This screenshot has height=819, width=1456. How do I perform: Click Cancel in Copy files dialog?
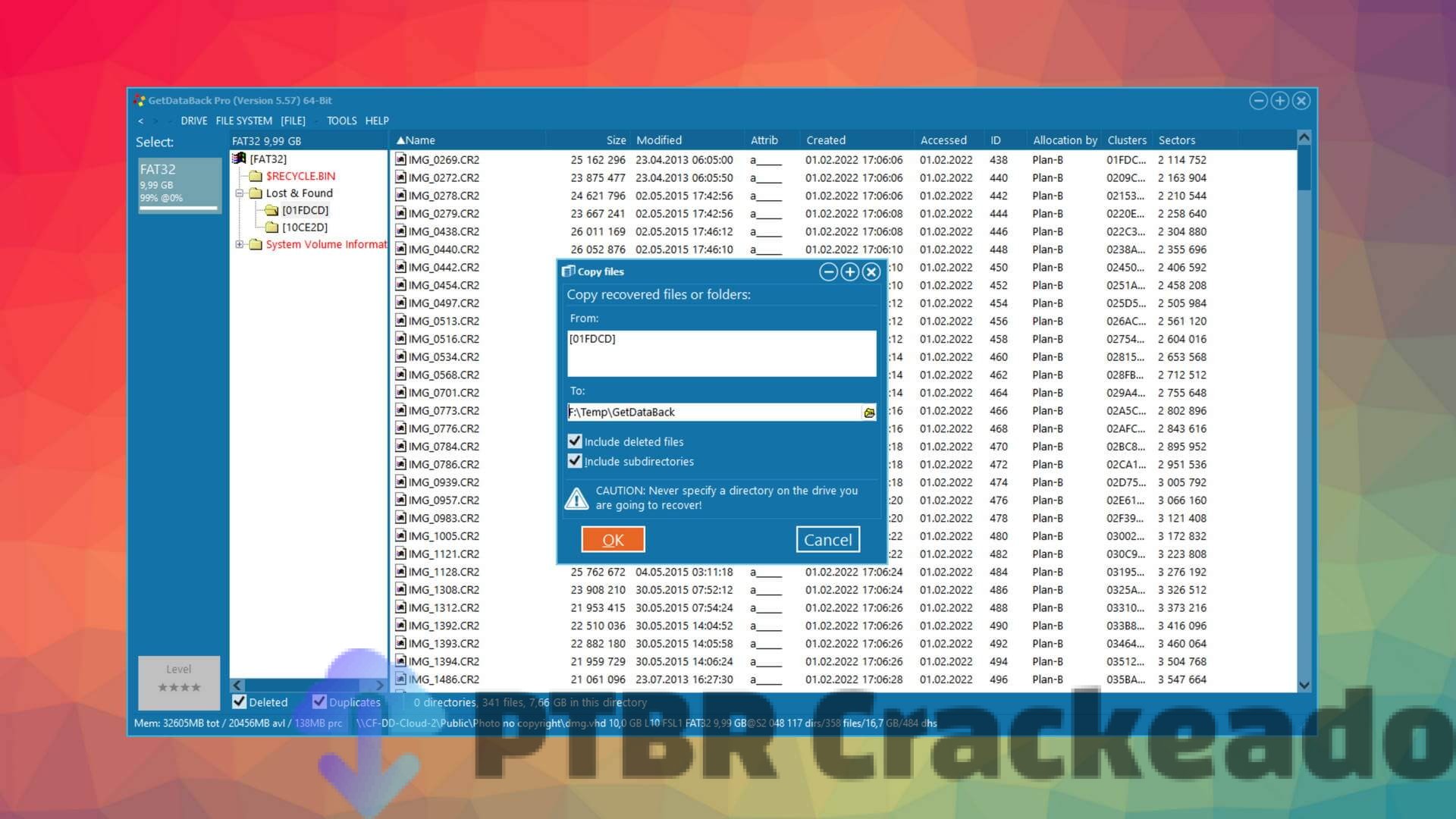click(828, 539)
